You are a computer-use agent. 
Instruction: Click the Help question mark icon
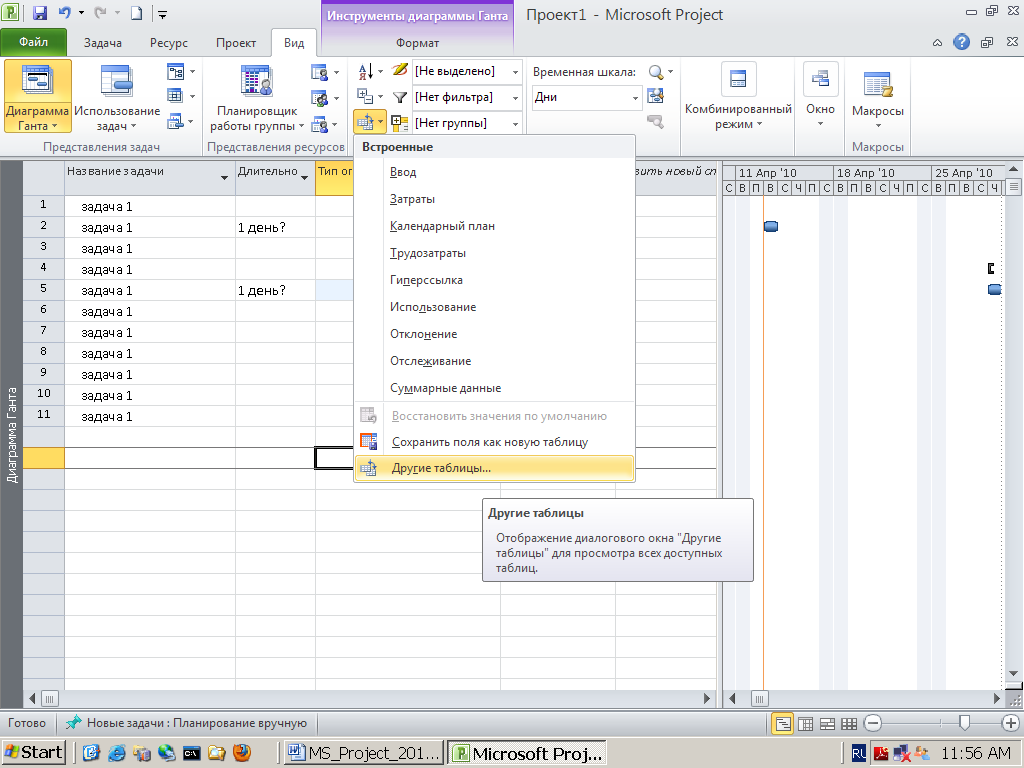pos(961,42)
